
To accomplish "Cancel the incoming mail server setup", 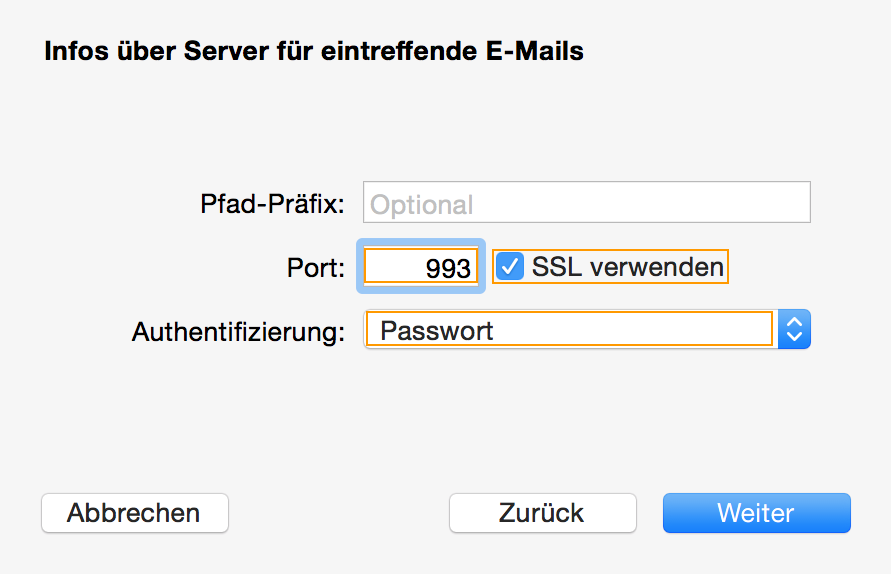I will pyautogui.click(x=134, y=513).
